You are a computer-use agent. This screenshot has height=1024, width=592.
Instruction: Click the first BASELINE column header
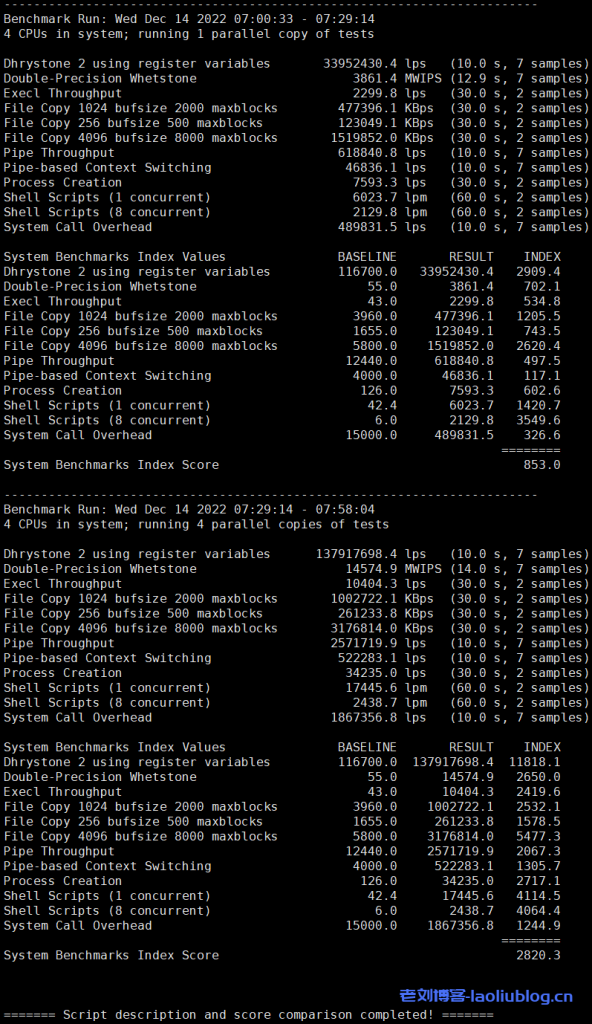click(367, 257)
